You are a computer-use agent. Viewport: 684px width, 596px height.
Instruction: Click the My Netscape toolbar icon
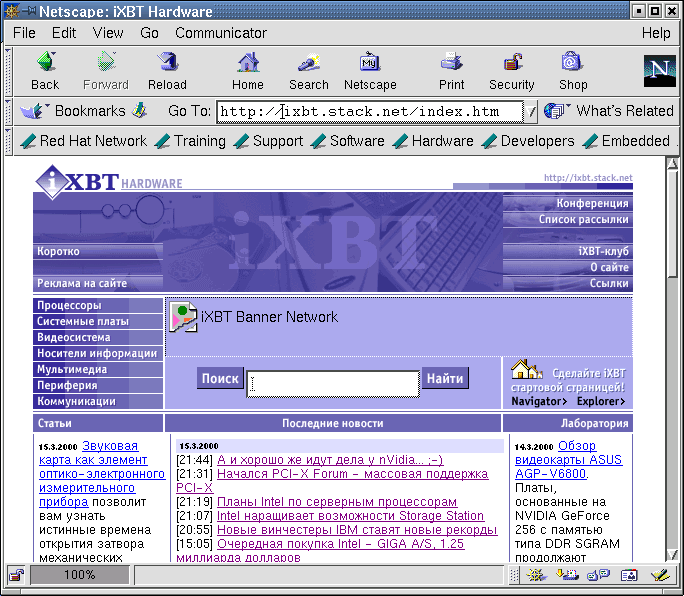(x=370, y=71)
